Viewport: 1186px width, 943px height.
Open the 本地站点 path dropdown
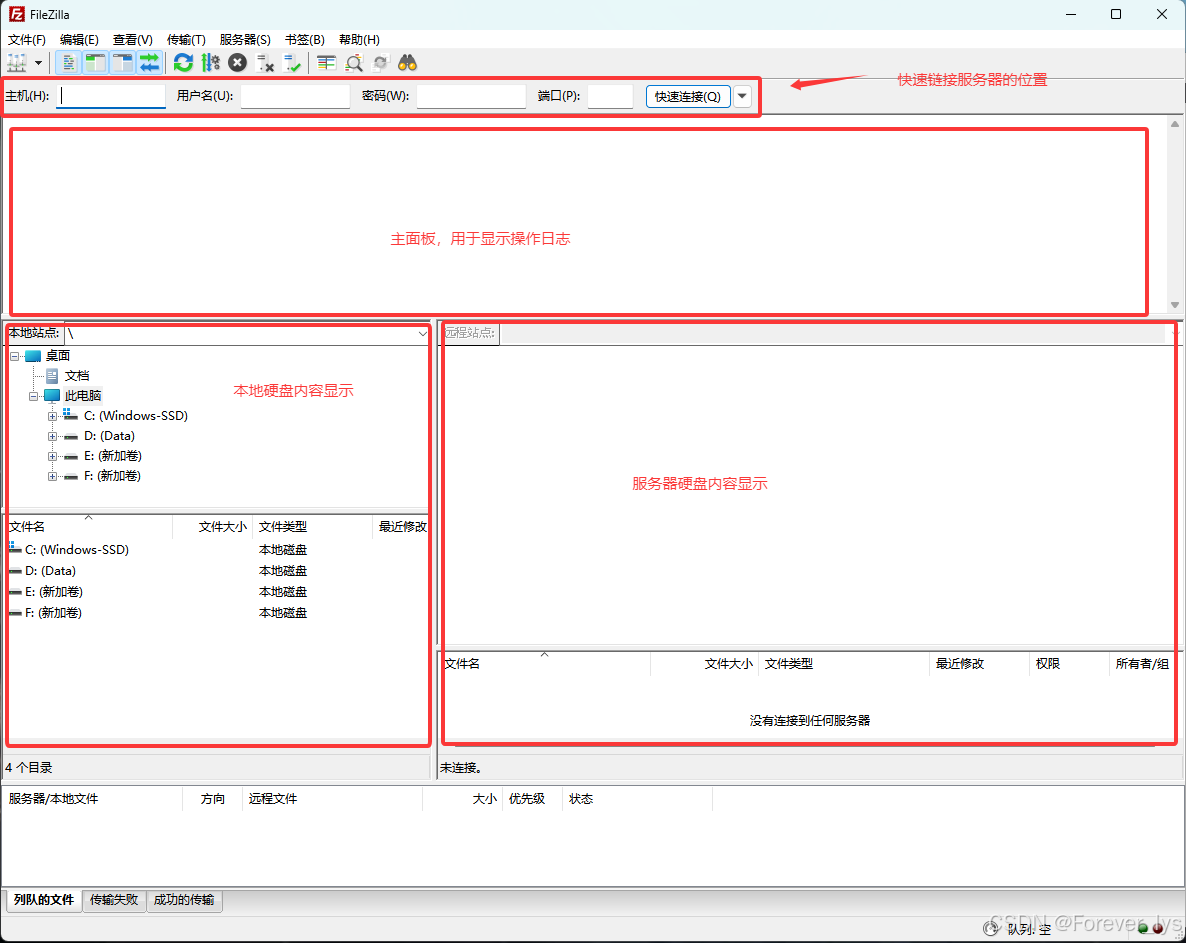pyautogui.click(x=422, y=333)
